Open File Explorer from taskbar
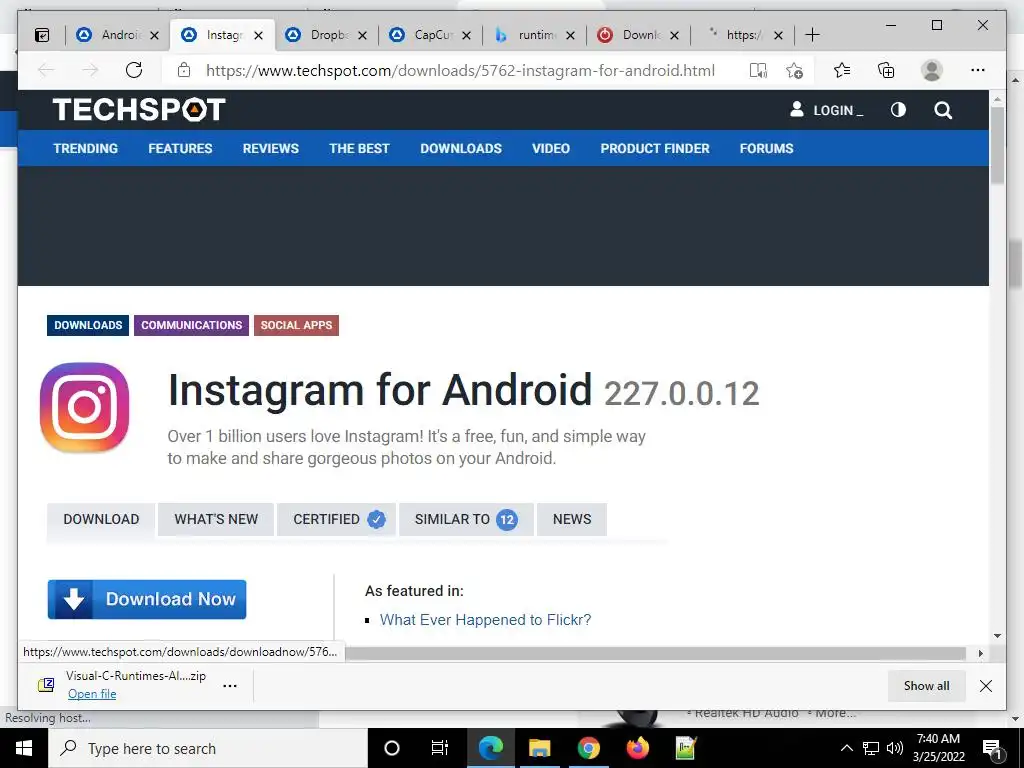The image size is (1024, 768). tap(539, 748)
